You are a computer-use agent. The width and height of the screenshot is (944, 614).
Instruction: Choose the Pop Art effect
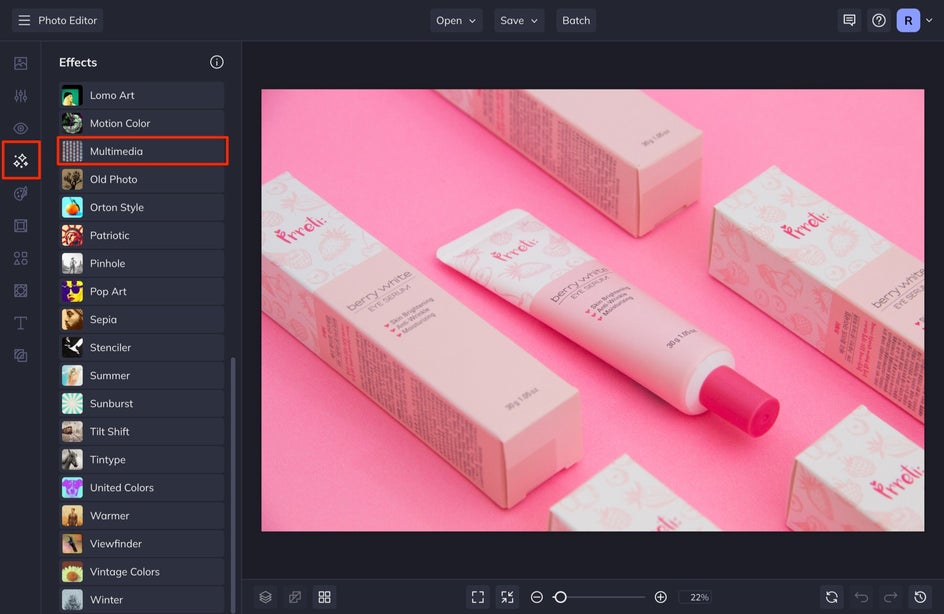point(142,291)
